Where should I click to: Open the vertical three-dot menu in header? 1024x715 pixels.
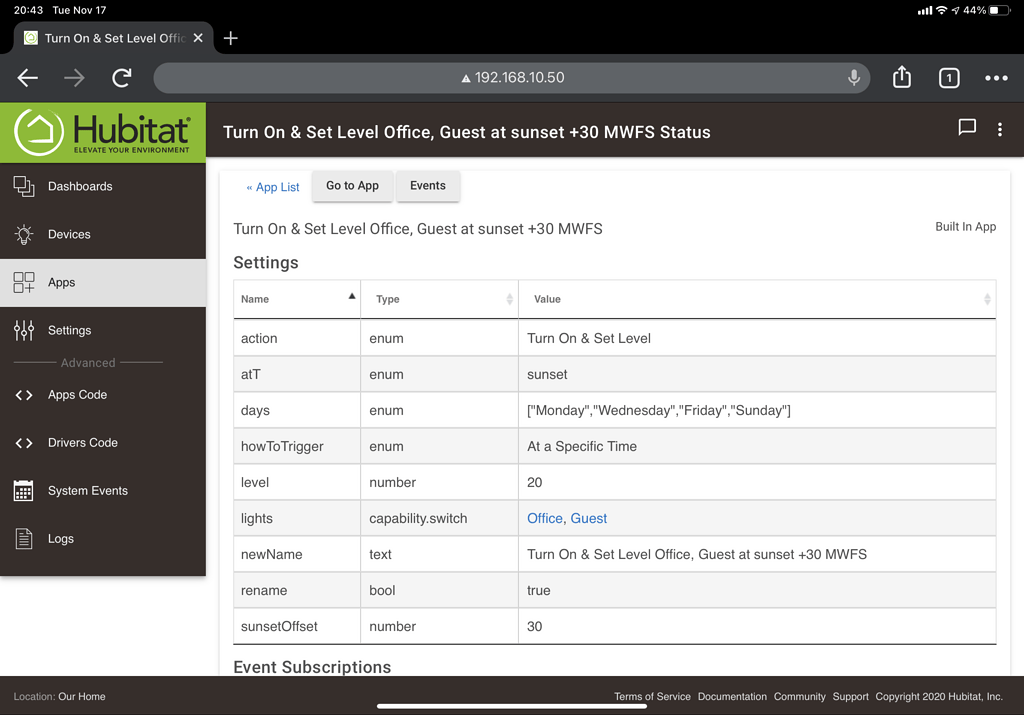[999, 129]
